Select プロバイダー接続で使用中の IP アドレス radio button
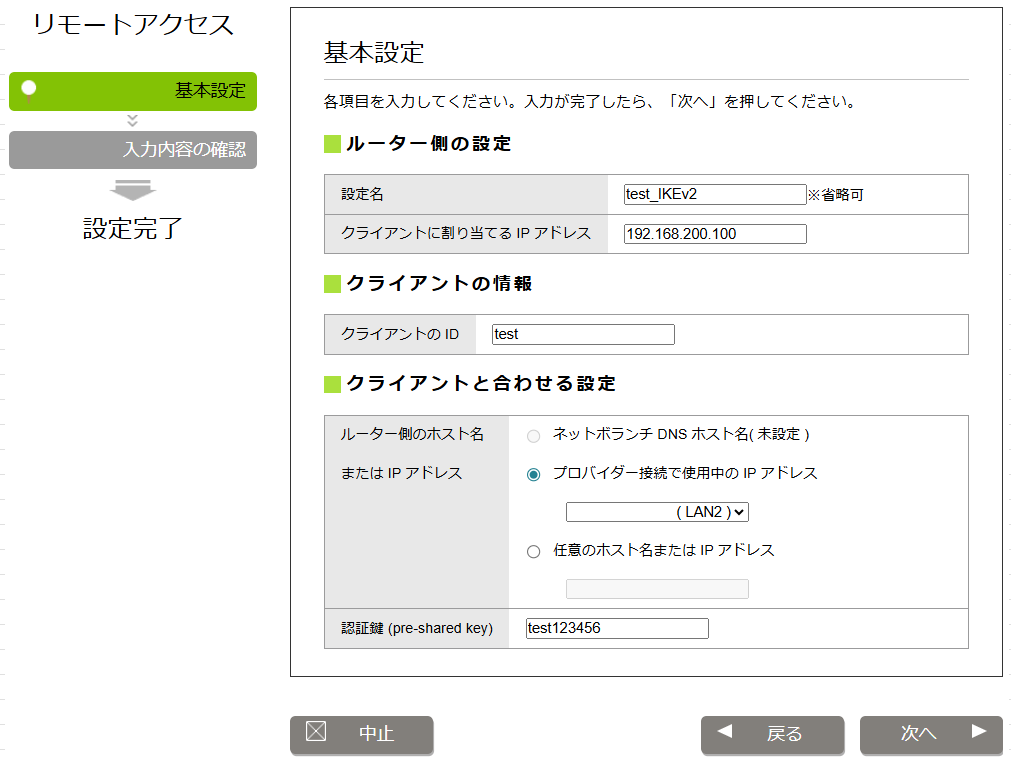1011x764 pixels. [533, 474]
